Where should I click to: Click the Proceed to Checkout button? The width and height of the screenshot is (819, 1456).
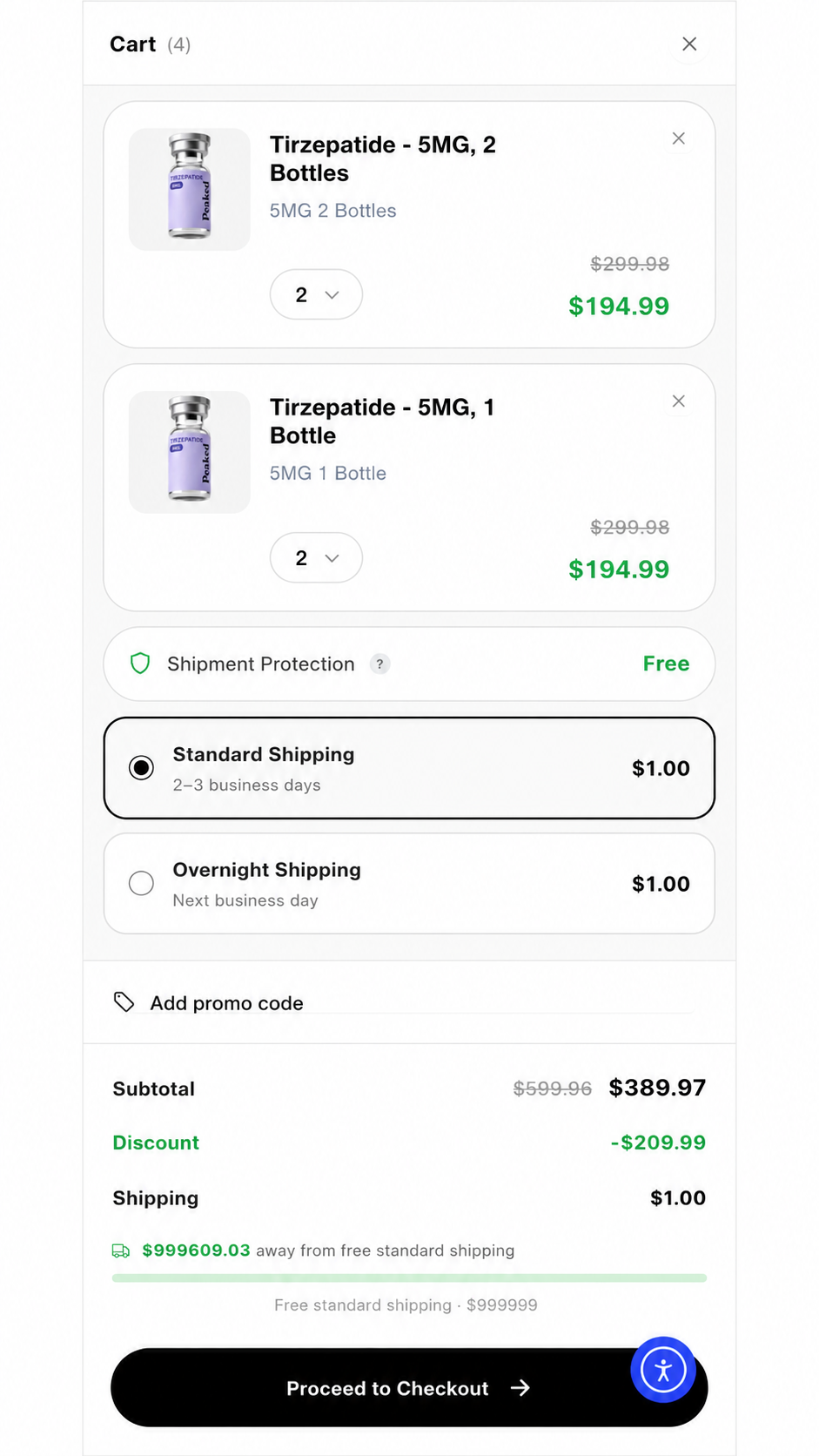pyautogui.click(x=409, y=1387)
